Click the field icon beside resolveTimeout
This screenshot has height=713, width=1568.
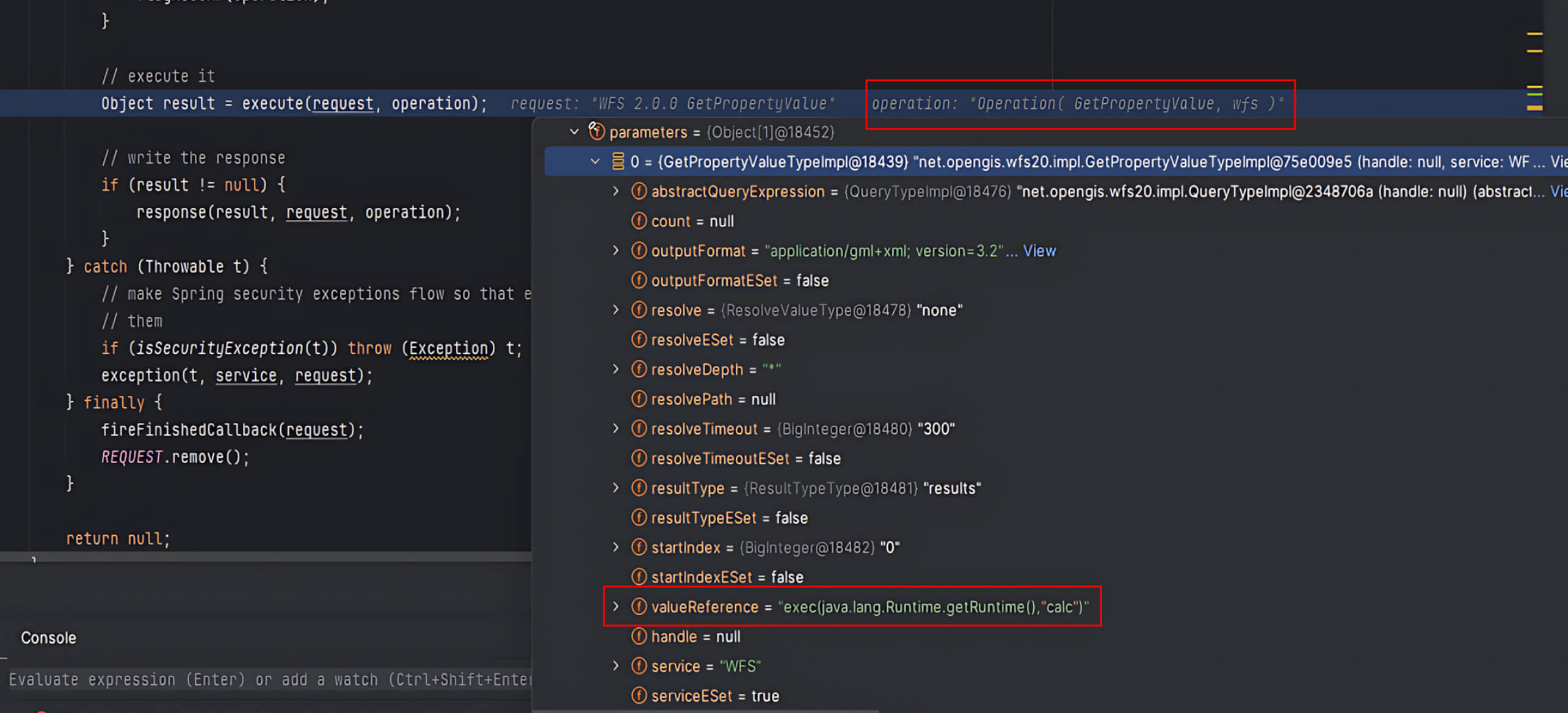click(x=639, y=428)
